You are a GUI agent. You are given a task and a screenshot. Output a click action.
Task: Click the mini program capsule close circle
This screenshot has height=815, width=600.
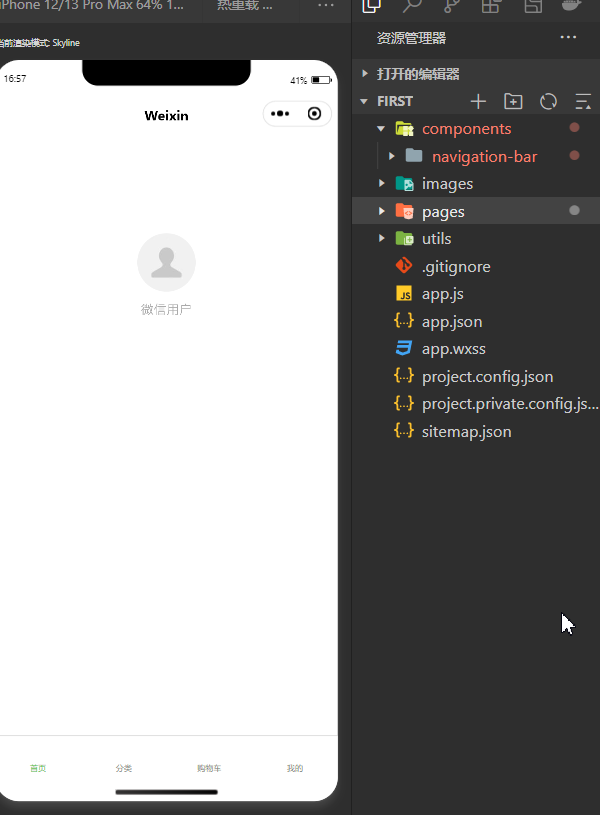[314, 114]
